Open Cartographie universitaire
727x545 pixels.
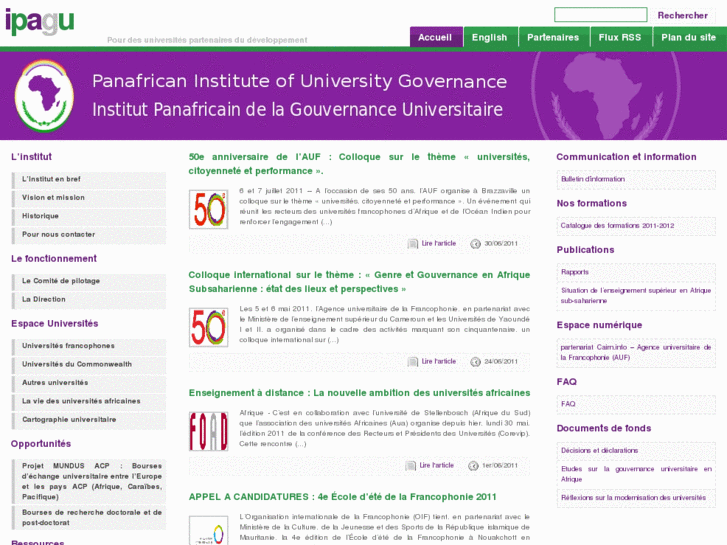click(x=89, y=420)
